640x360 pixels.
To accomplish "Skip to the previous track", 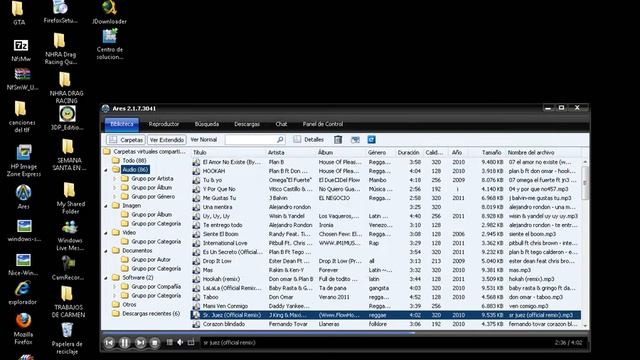I will 109,343.
